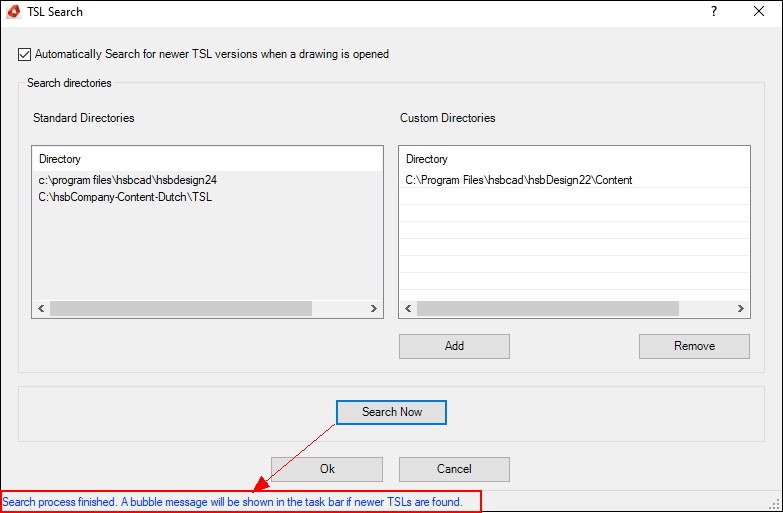Viewport: 783px width, 513px height.
Task: Click the Custom Directories 'Directory' column header
Action: click(574, 159)
